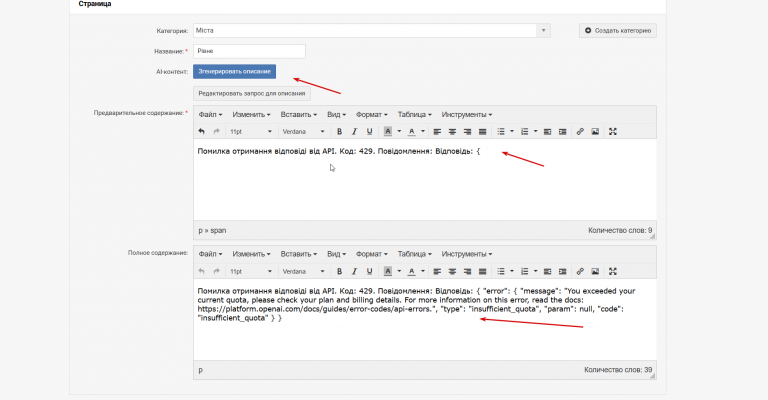Redo in the preliminary content editor
The image size is (768, 400).
[x=216, y=132]
